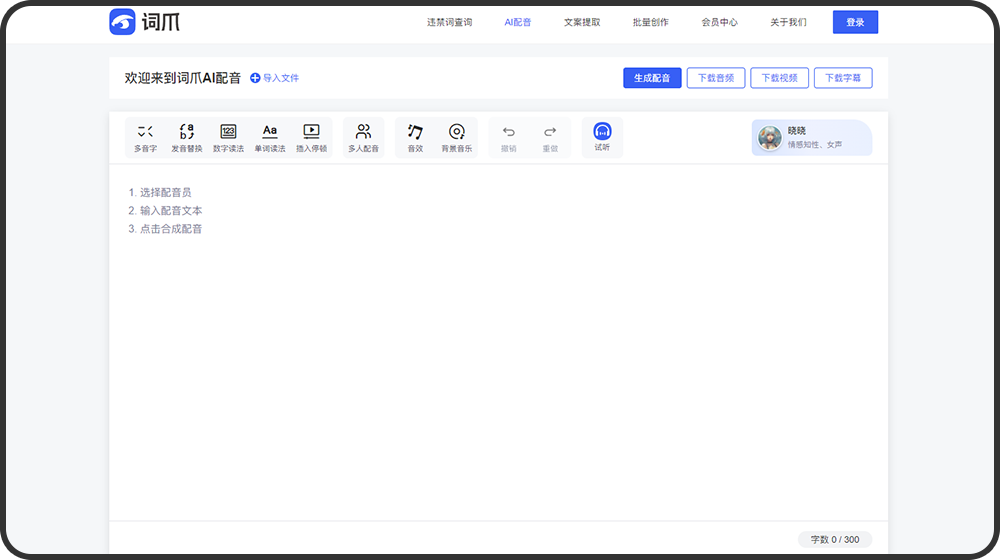Click the 下载字幕 download subtitles button
This screenshot has height=560, width=1000.
pos(842,78)
